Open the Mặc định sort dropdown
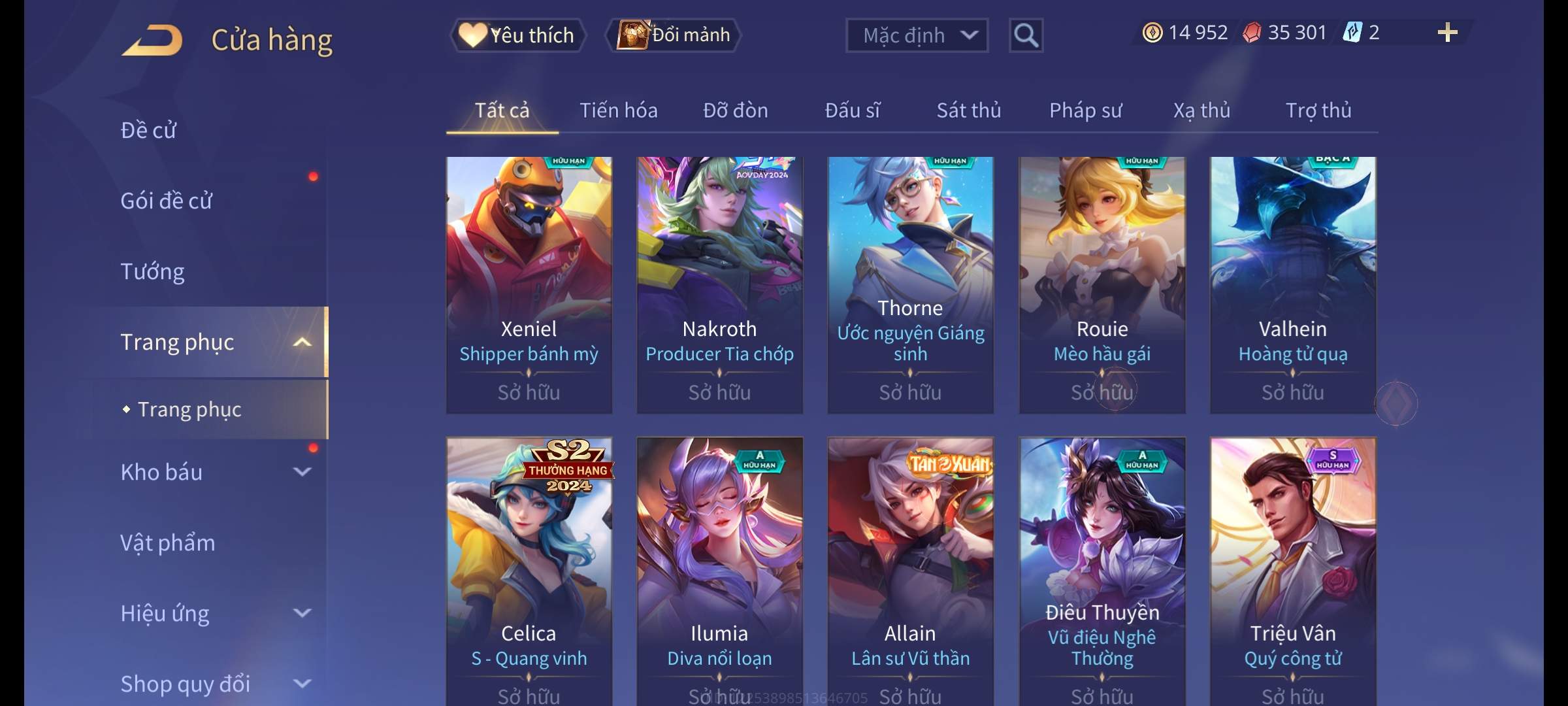Viewport: 1568px width, 706px height. 917,35
